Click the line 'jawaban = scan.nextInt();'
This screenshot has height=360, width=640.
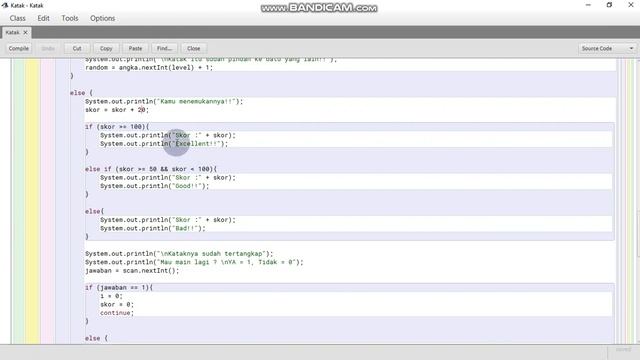(x=132, y=271)
